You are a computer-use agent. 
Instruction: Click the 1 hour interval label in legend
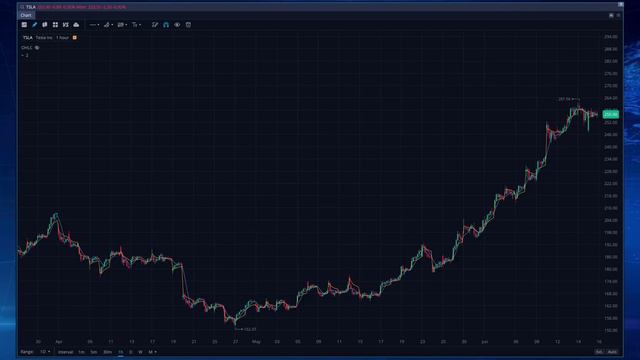(x=62, y=38)
